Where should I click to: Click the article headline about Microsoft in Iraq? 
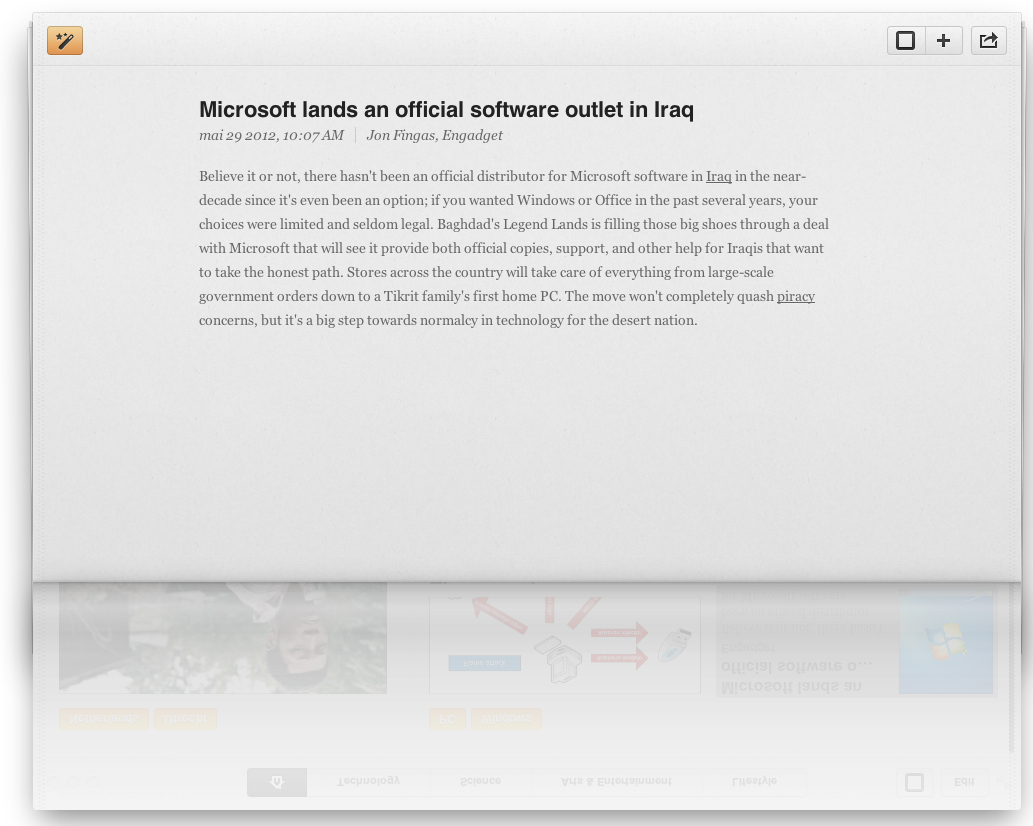point(446,109)
